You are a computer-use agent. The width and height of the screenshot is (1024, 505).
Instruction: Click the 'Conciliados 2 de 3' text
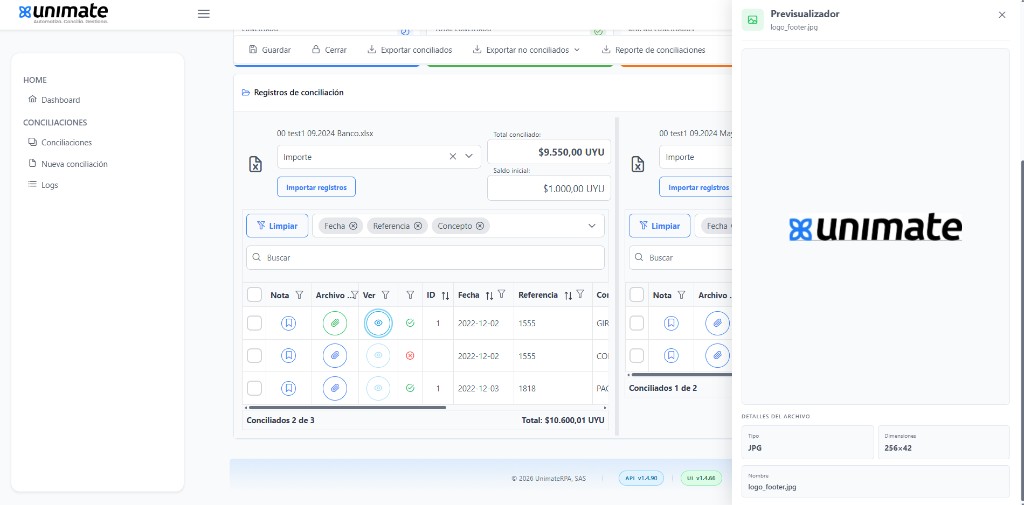(280, 420)
